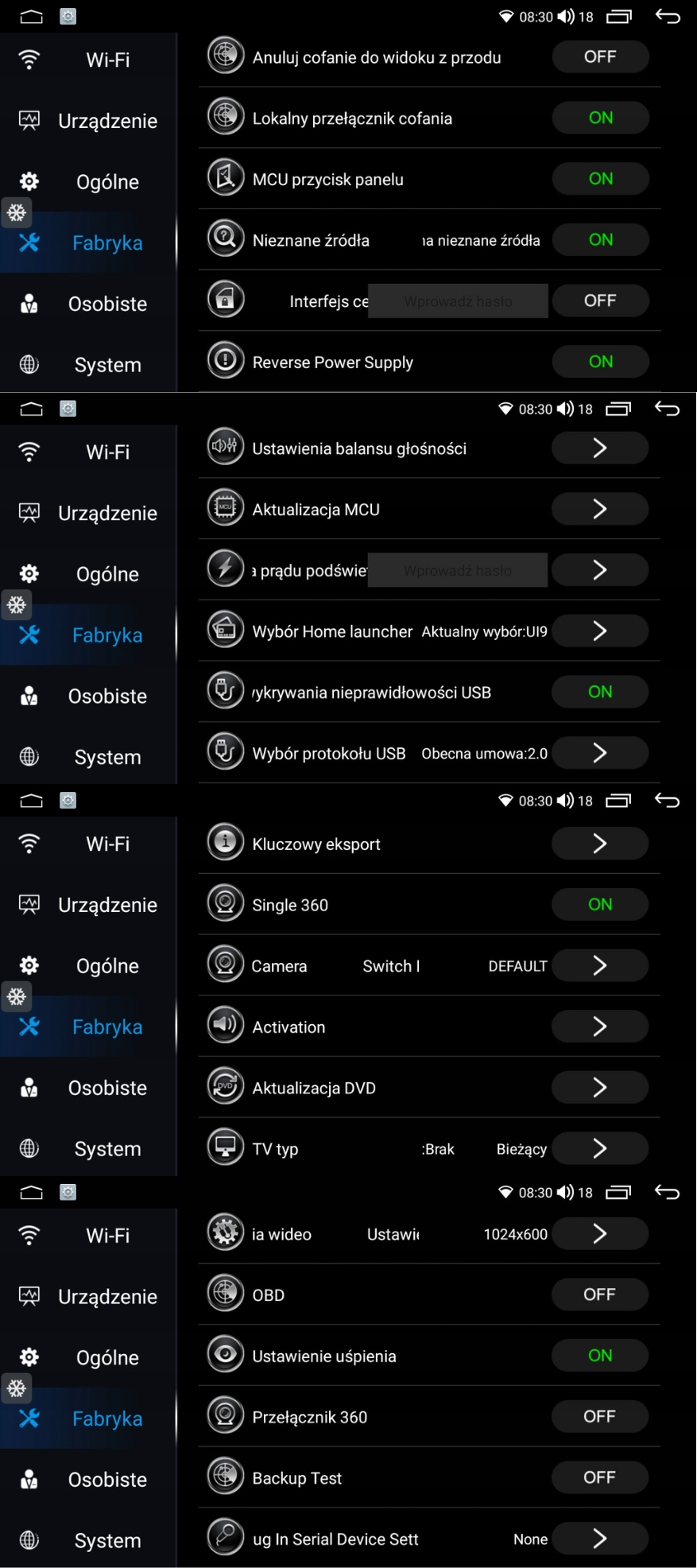Image resolution: width=697 pixels, height=1568 pixels.
Task: Click the TV typ monitor icon
Action: [226, 1147]
